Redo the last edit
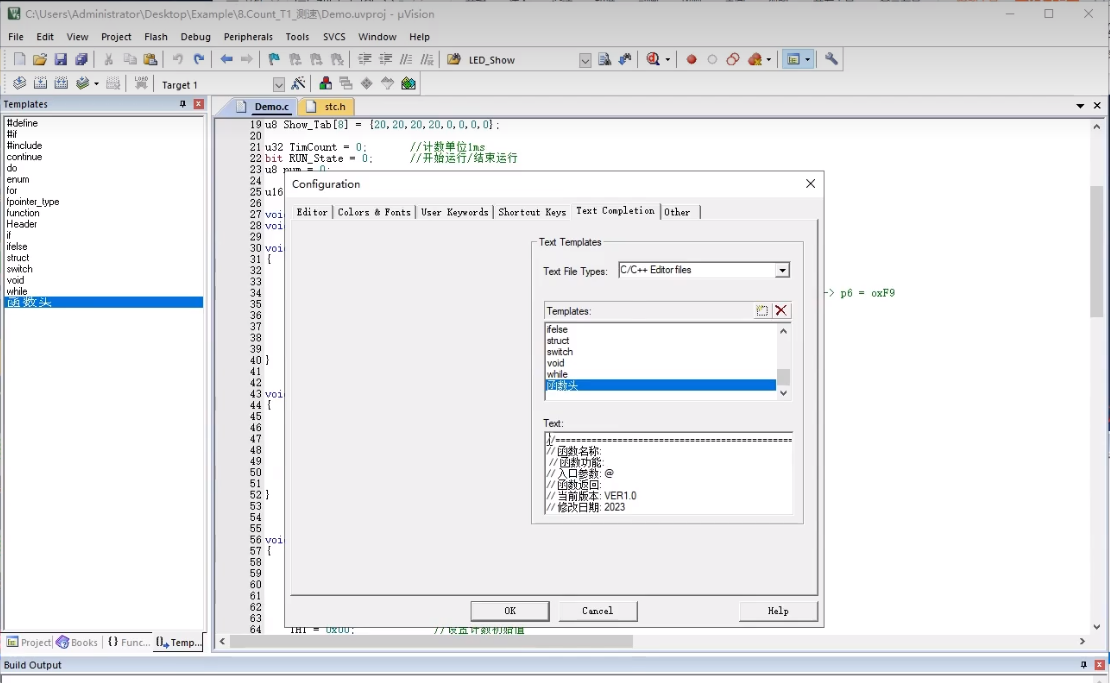 point(199,59)
